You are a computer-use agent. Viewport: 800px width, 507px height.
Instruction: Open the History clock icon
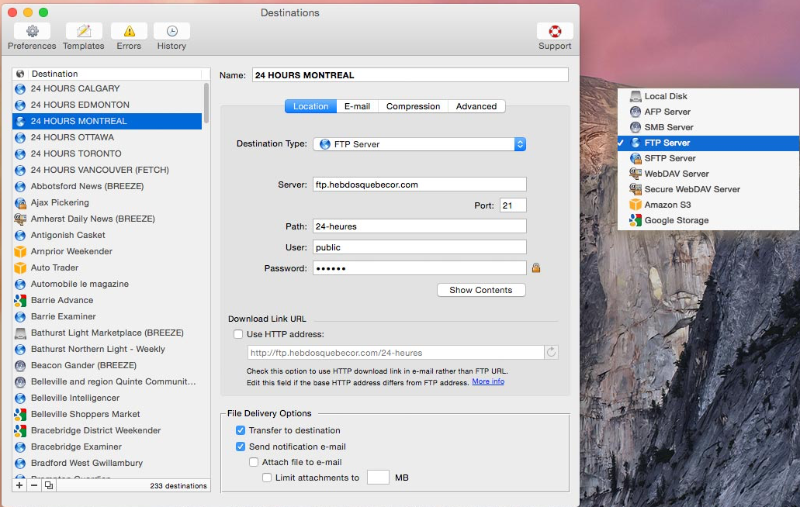(x=171, y=31)
